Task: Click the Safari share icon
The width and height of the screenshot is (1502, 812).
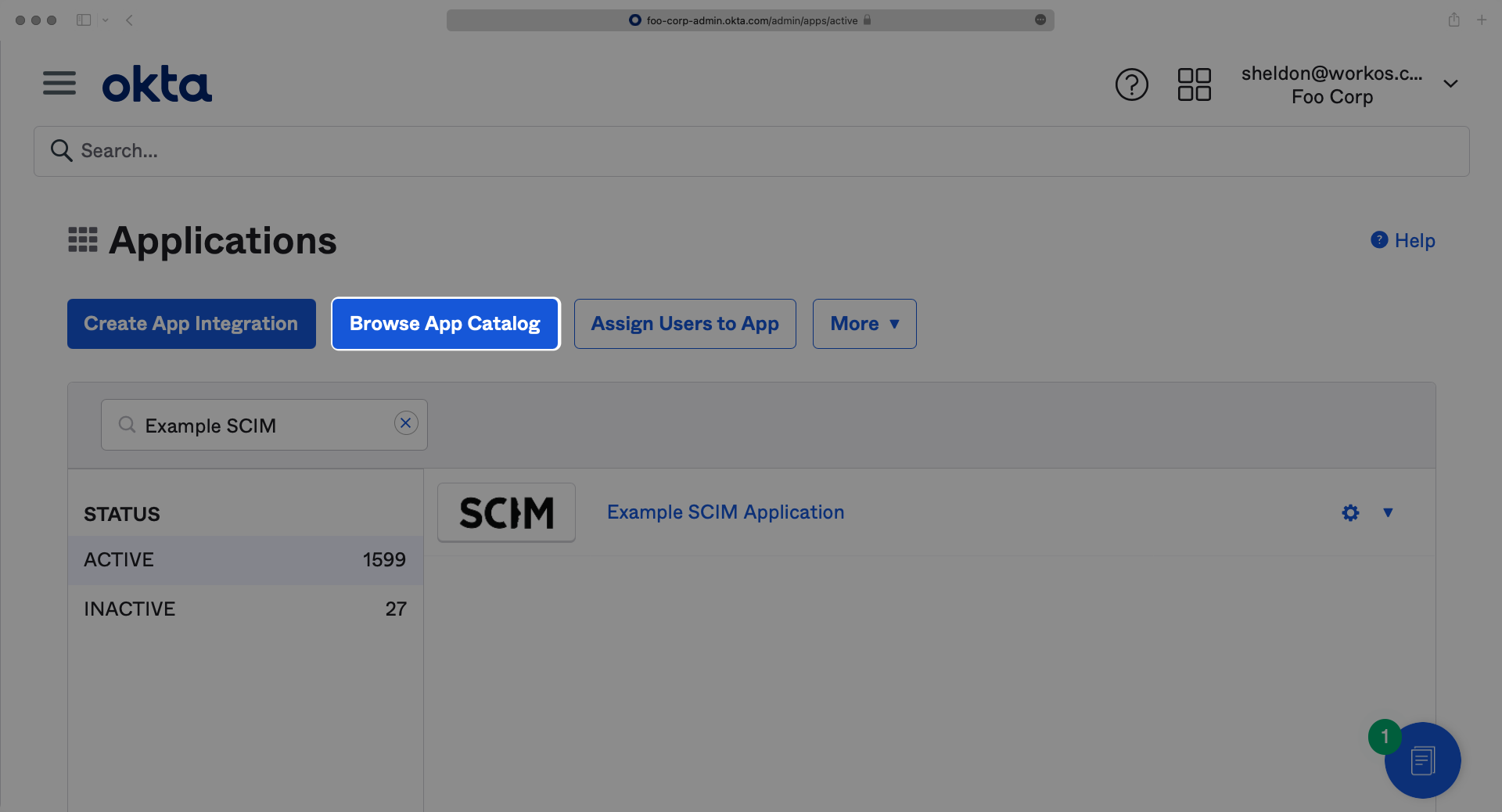Action: pos(1453,20)
